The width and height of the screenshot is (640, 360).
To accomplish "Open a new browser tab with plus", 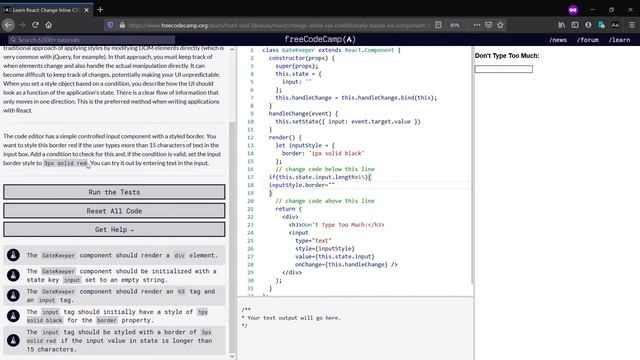I will (x=100, y=9).
